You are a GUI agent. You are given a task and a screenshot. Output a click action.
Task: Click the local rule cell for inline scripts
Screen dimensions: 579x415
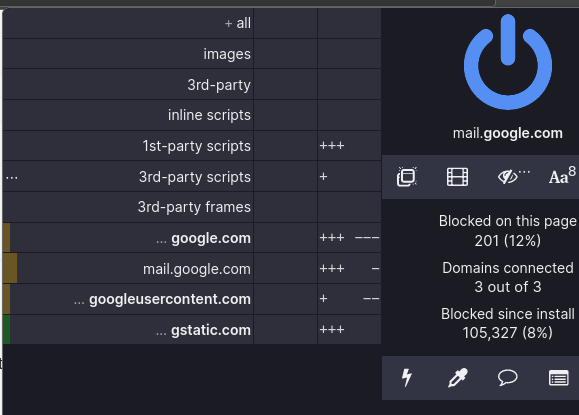point(349,115)
